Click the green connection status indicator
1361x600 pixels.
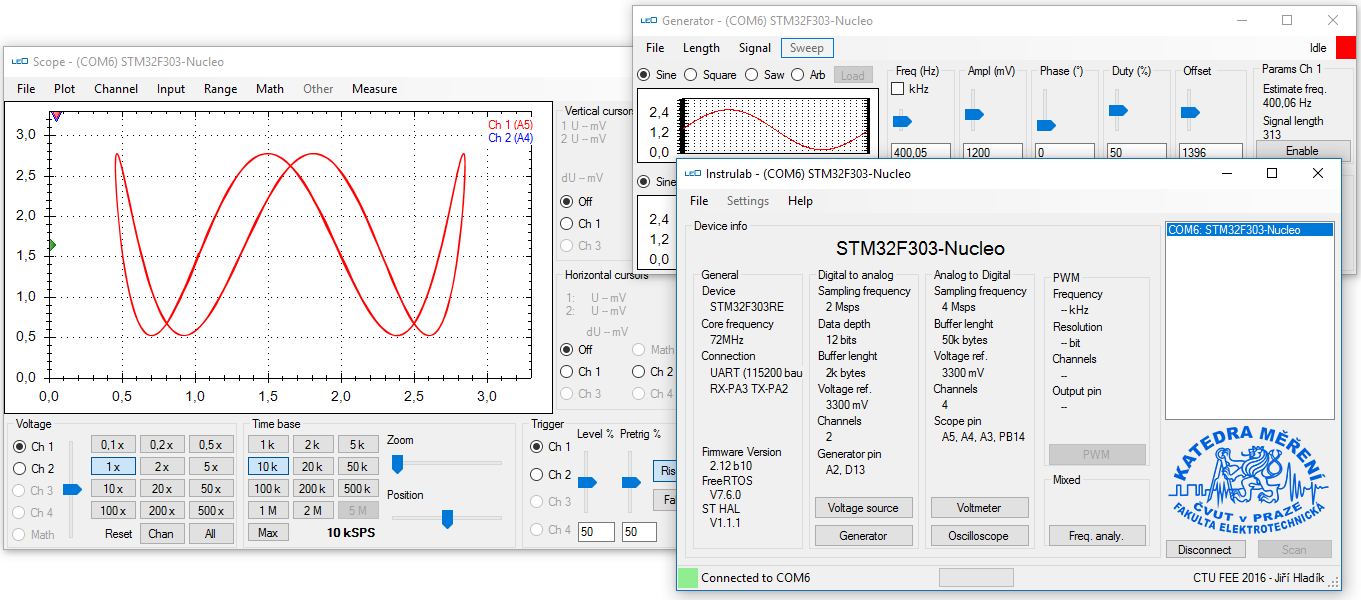687,578
